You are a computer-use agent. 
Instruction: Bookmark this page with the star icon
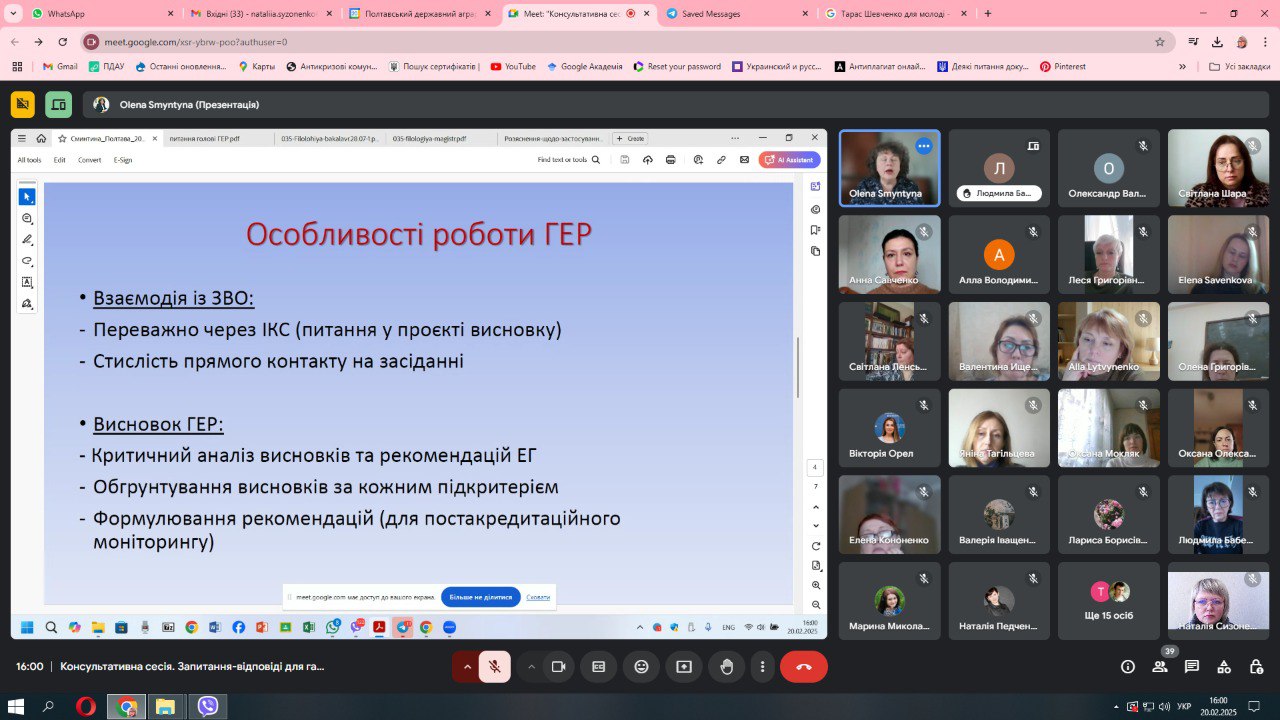point(1160,42)
